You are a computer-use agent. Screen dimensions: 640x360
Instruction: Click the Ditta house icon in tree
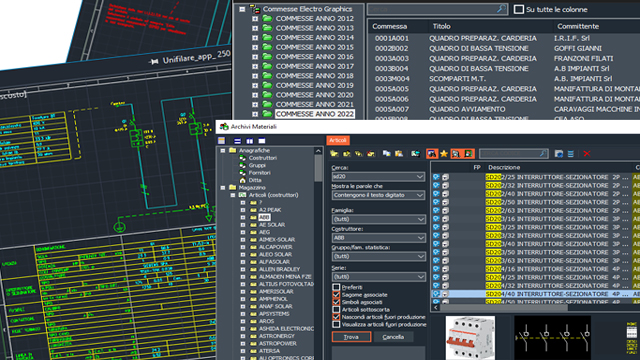tap(242, 180)
